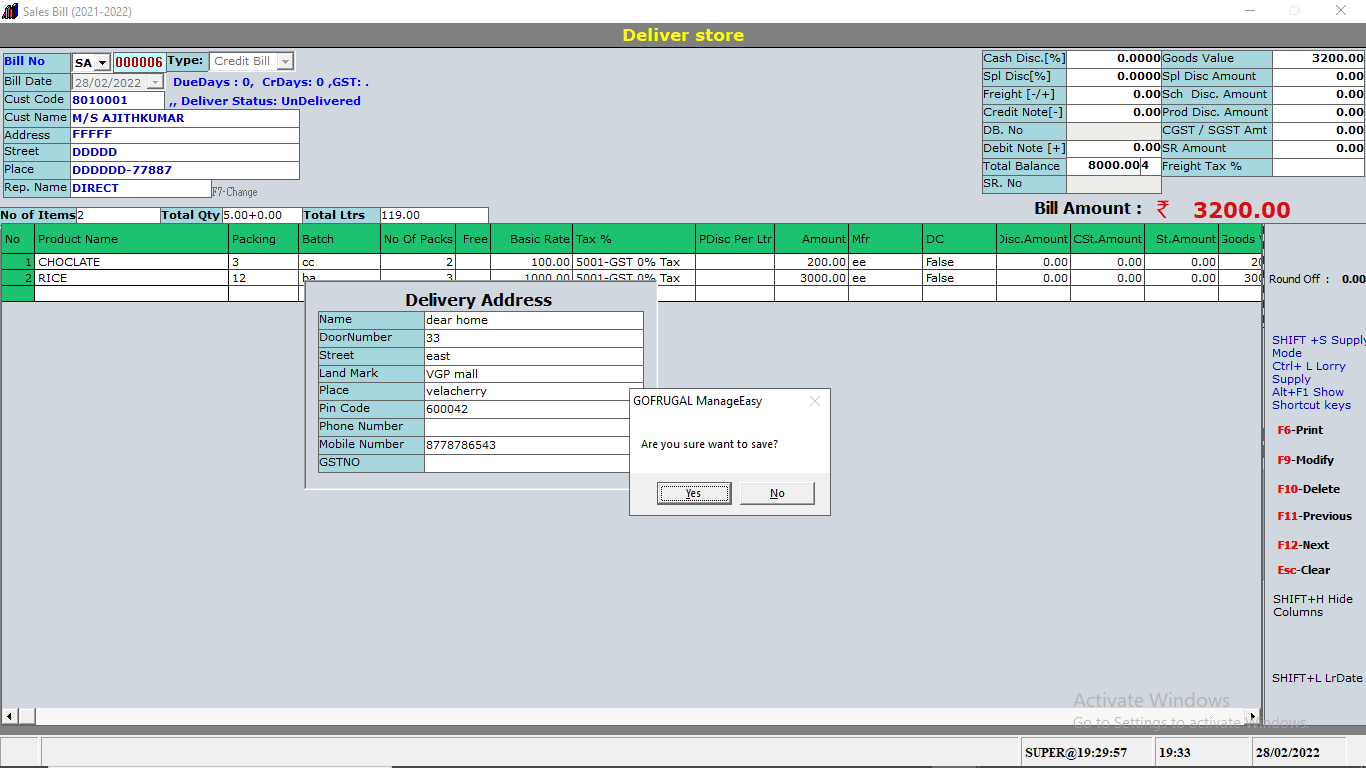Choose F9-Modify to edit the bill
Viewport: 1366px width, 768px height.
(1306, 460)
